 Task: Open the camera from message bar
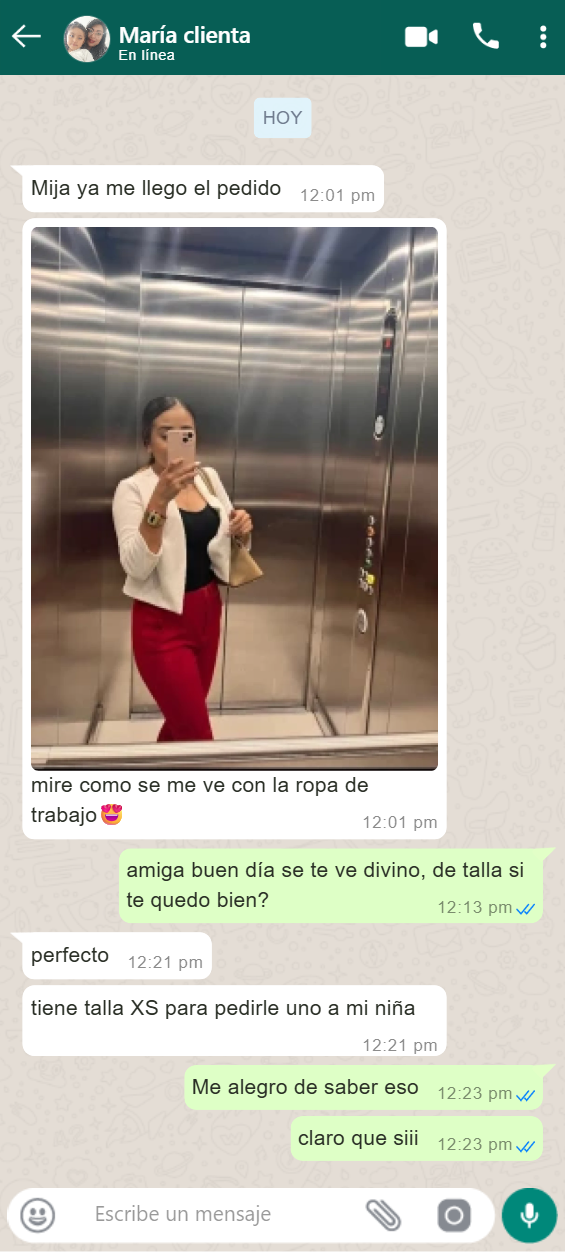(x=454, y=1215)
